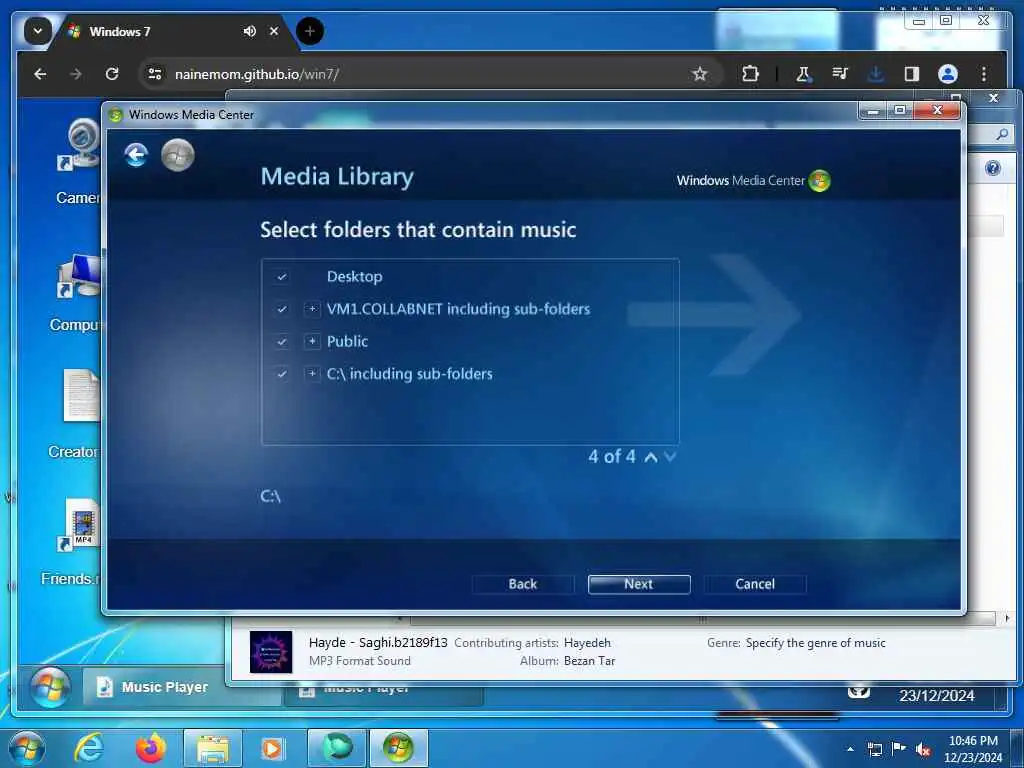Open the browser profile avatar

(948, 74)
